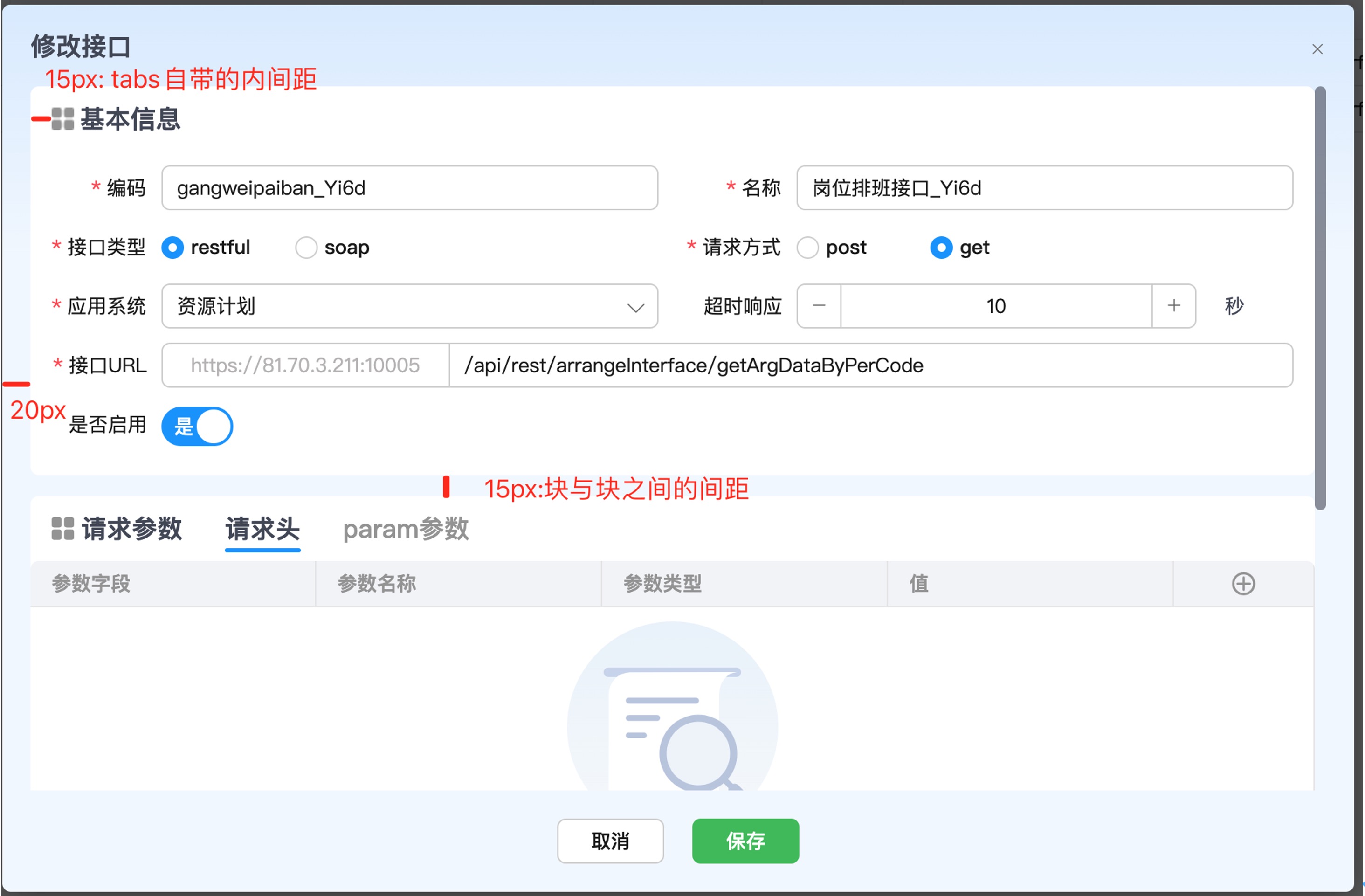Switch to the 请求头 tab
The height and width of the screenshot is (896, 1365).
262,528
